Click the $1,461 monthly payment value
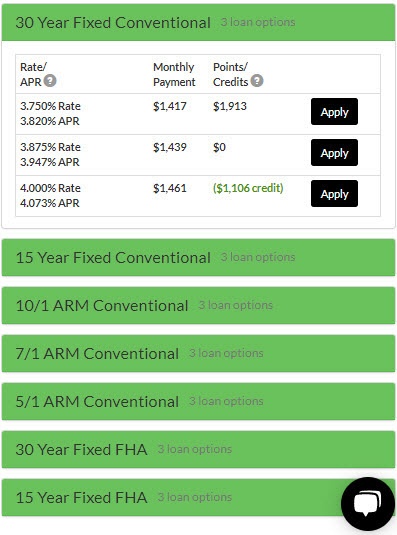 pyautogui.click(x=170, y=188)
